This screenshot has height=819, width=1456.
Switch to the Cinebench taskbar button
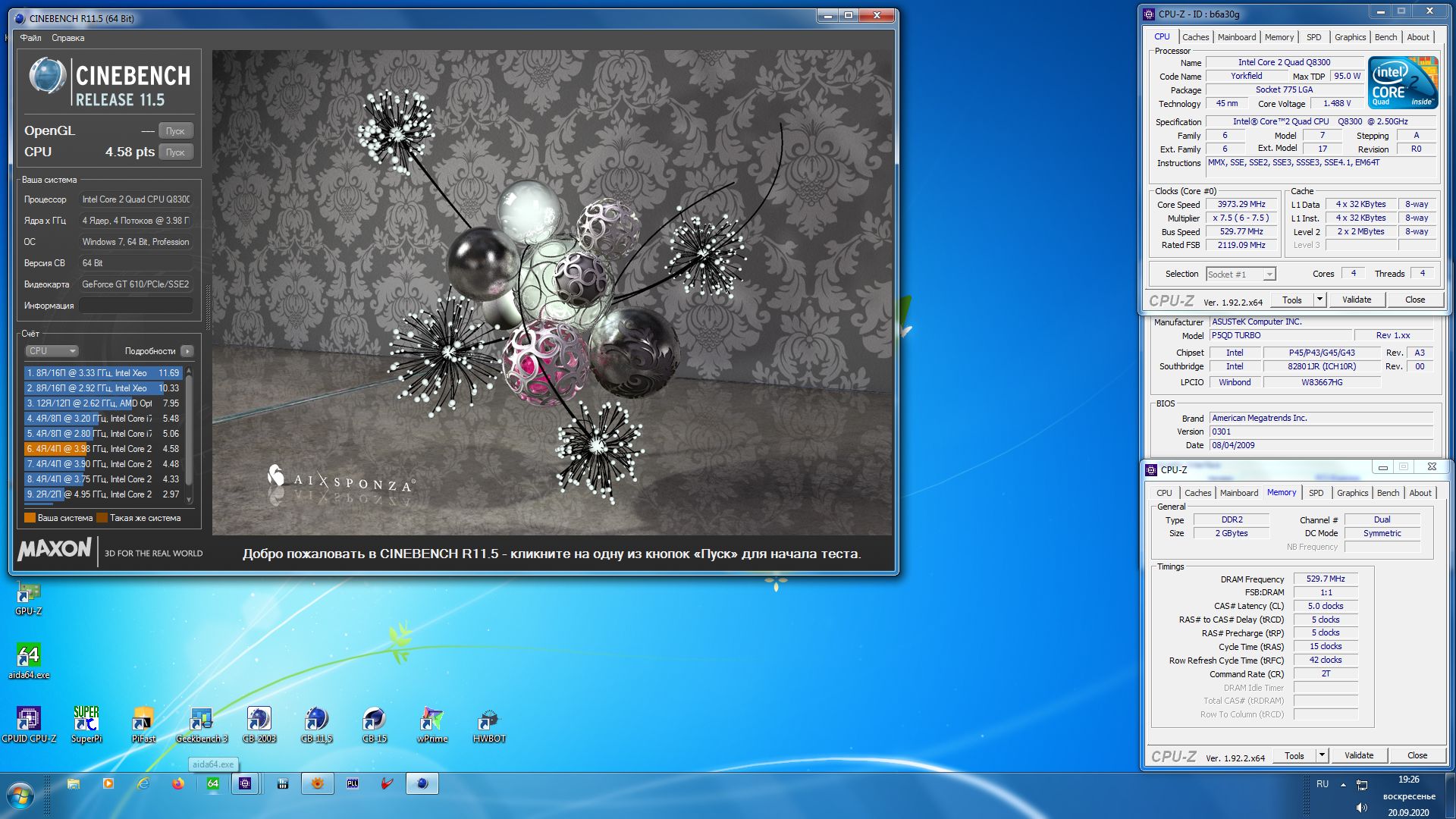point(422,784)
